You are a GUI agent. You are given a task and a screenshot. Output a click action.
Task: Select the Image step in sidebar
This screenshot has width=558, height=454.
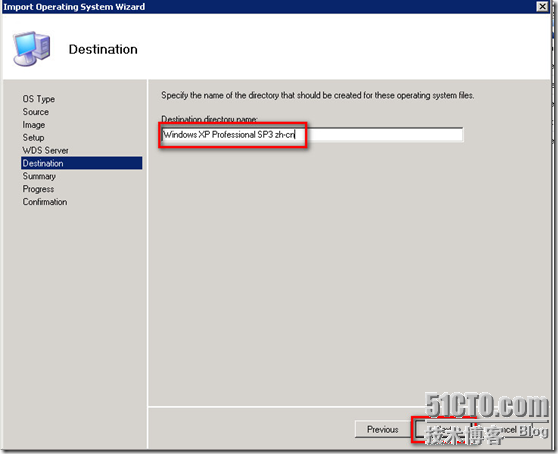(x=34, y=125)
